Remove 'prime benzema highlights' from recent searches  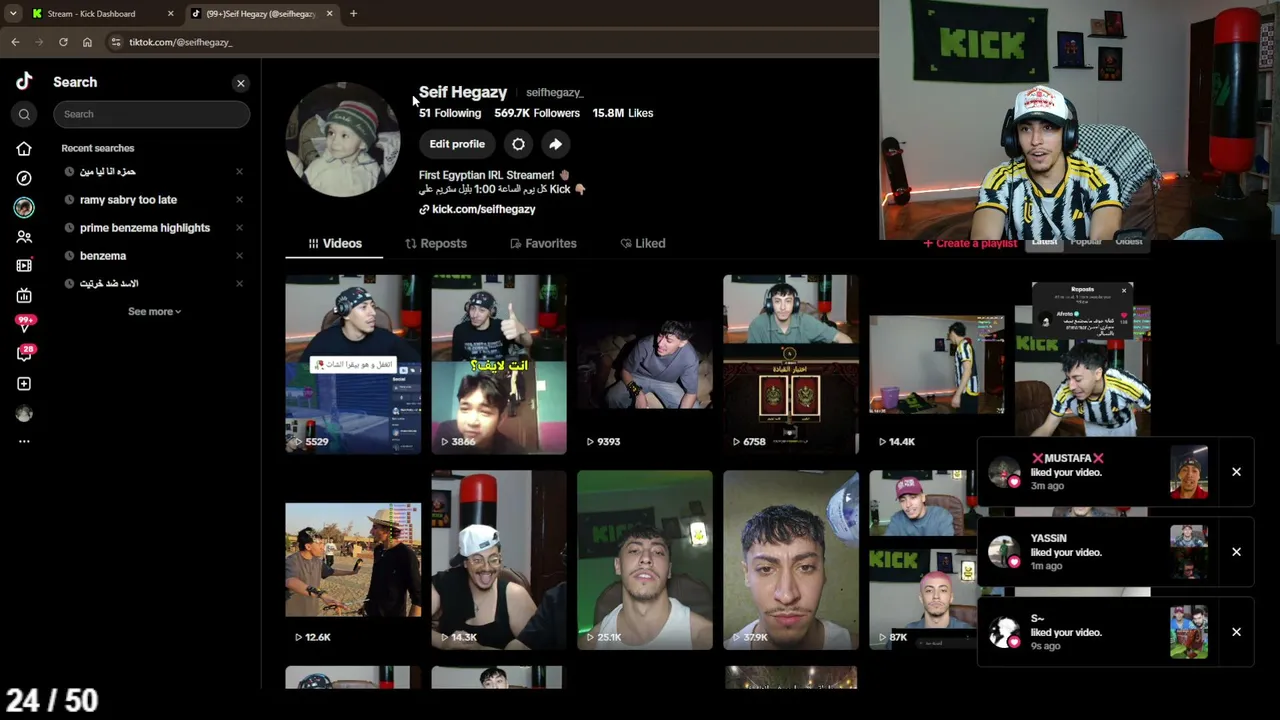point(239,228)
